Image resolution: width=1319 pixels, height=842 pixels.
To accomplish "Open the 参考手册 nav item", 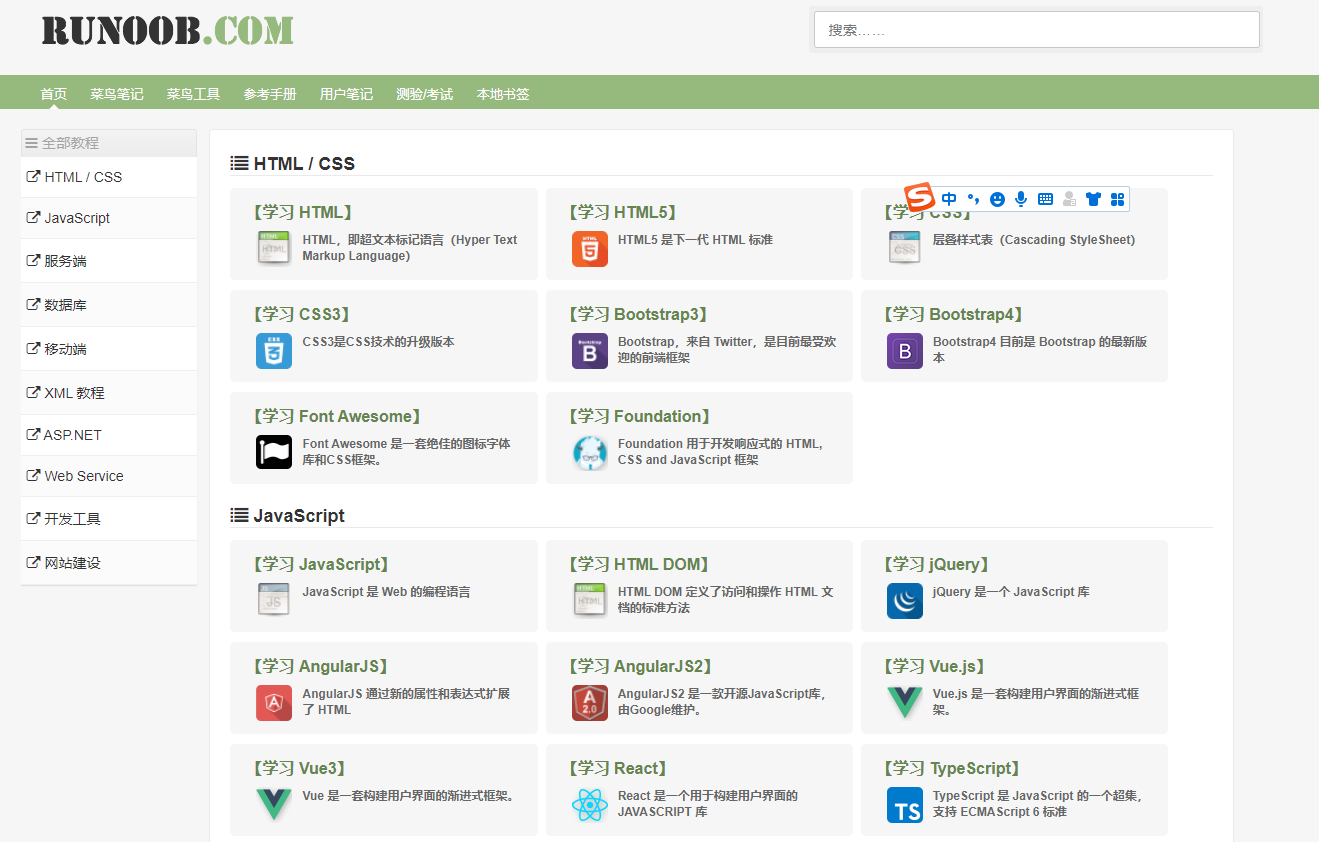I will click(270, 94).
